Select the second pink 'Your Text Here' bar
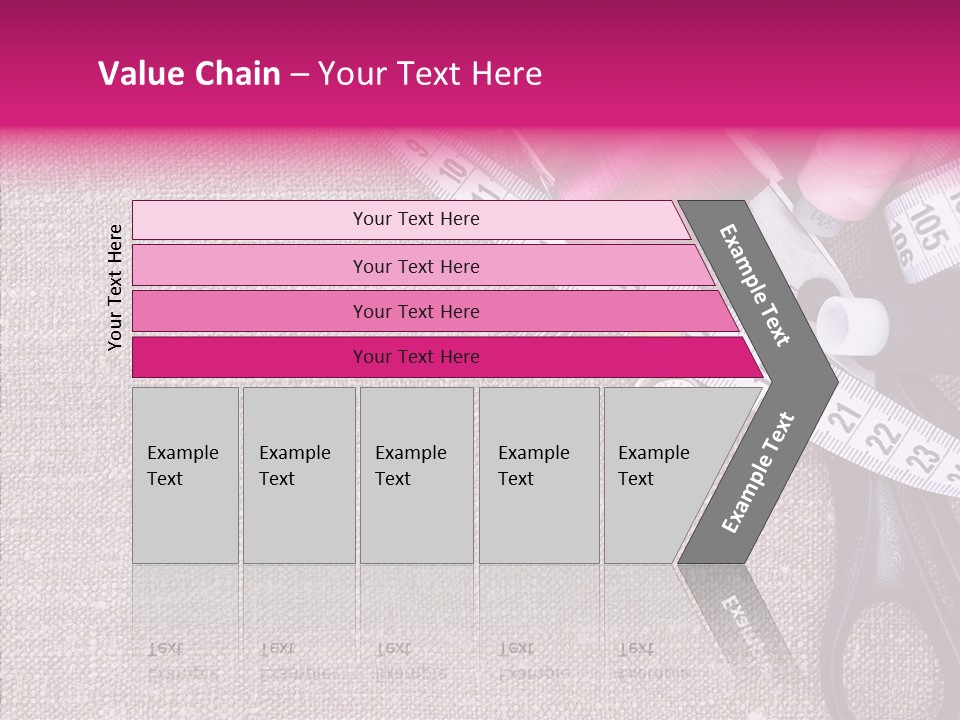 [415, 266]
